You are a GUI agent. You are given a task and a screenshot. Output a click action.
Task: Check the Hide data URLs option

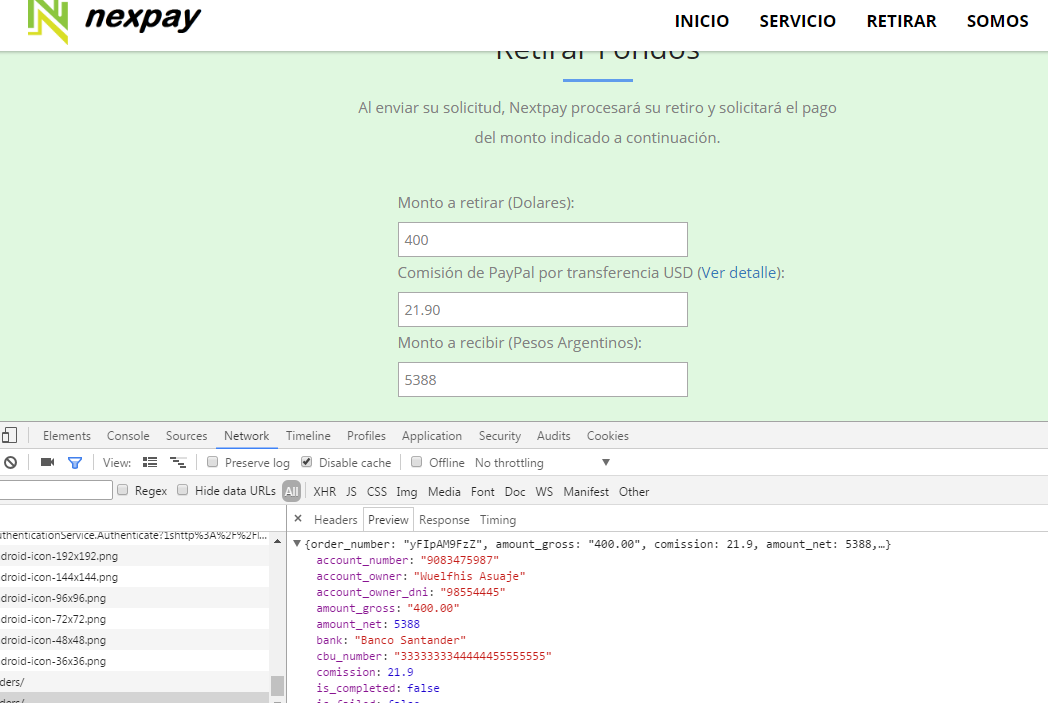pos(182,490)
